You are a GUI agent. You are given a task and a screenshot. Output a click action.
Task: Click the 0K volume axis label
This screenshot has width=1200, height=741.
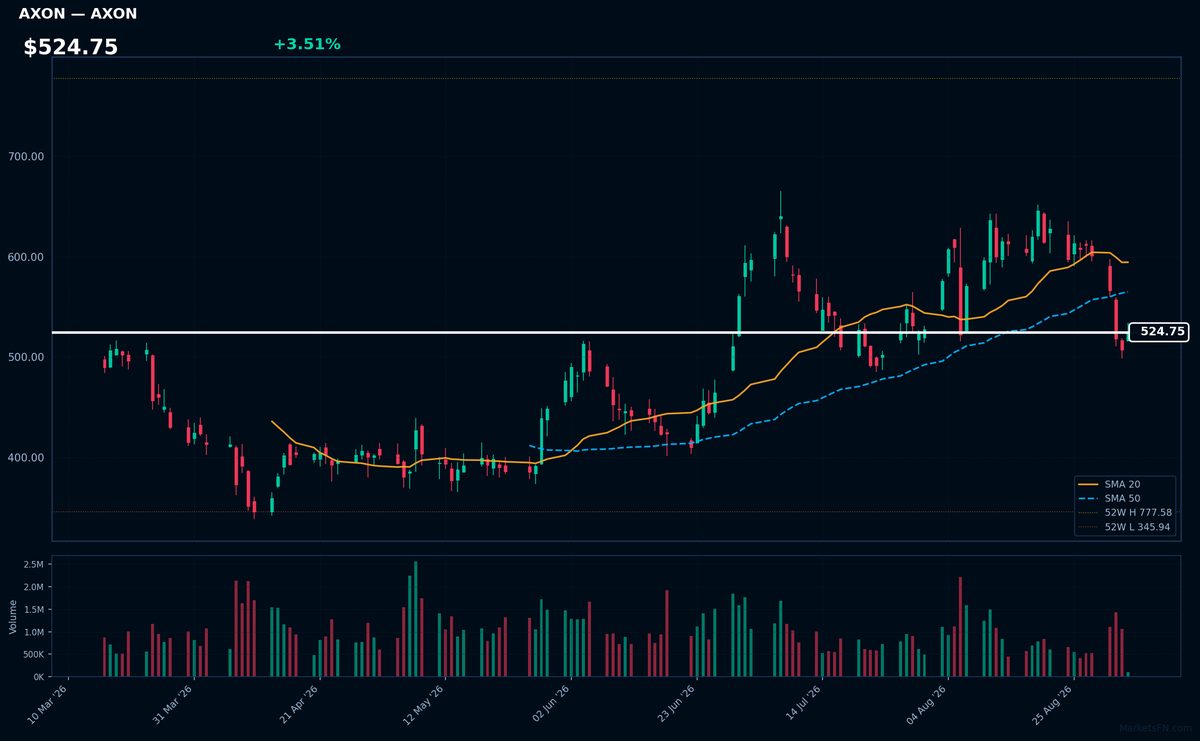click(x=39, y=677)
